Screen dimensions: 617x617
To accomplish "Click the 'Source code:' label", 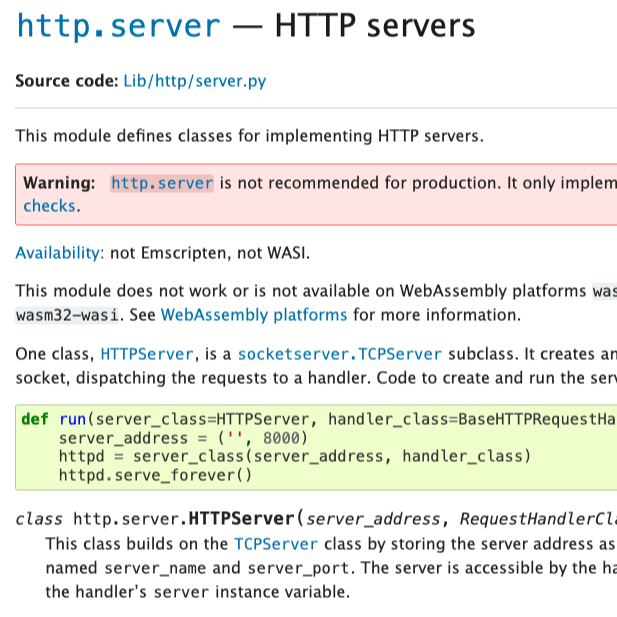I will point(67,81).
